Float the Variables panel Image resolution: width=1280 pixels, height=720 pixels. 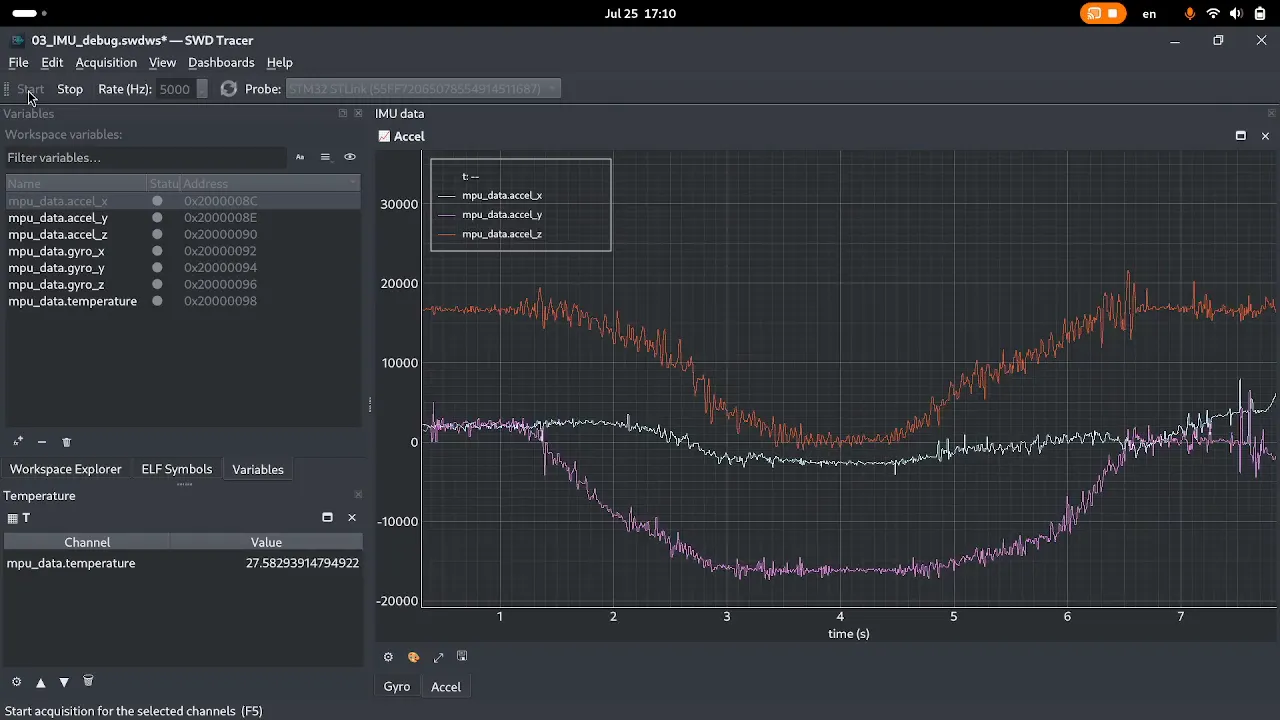coord(343,113)
